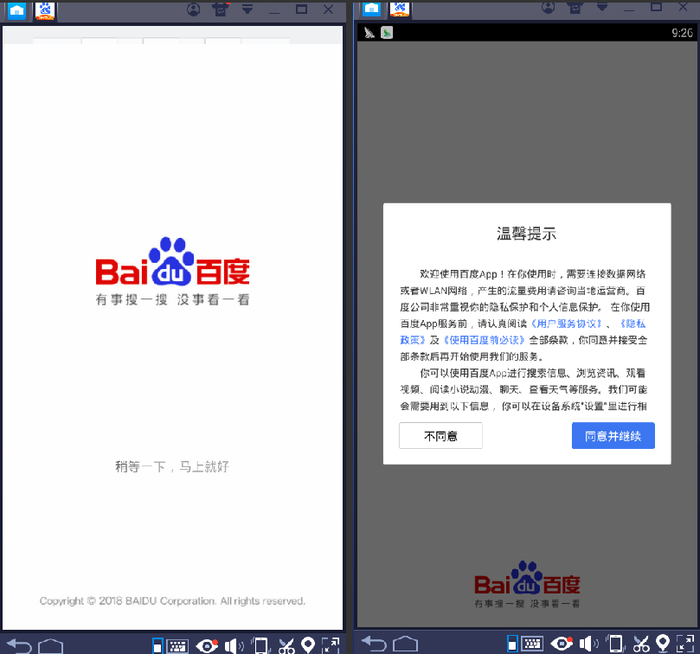The image size is (700, 654).
Task: Click the muted notification icon in status bar
Action: 369,33
